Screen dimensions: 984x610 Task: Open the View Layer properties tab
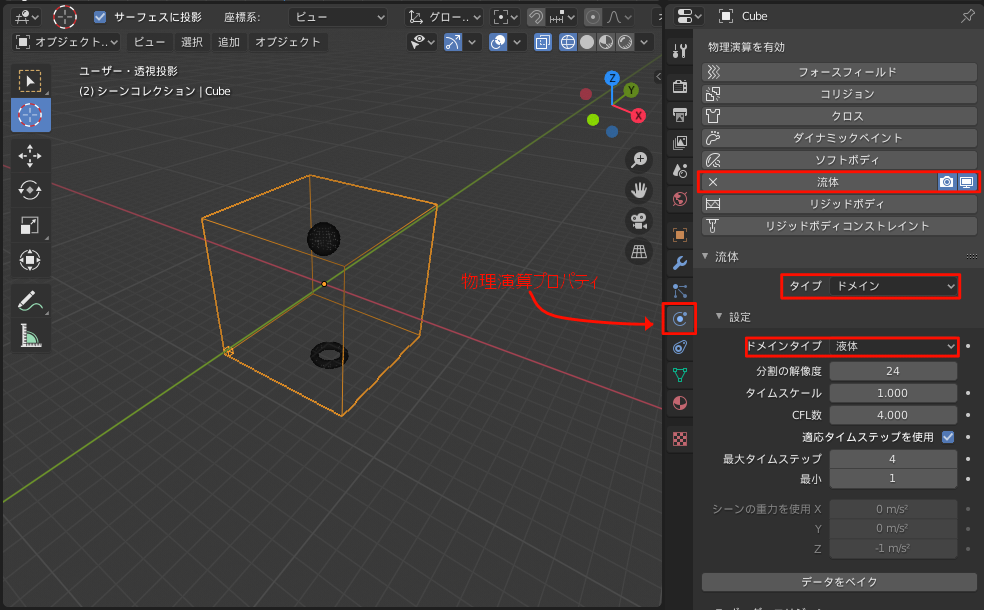tap(680, 142)
